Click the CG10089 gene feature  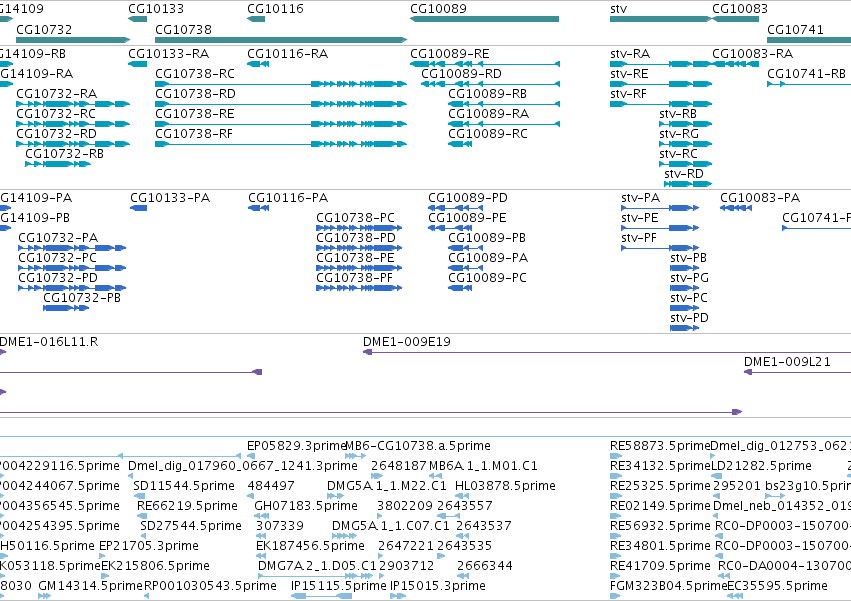pos(484,19)
